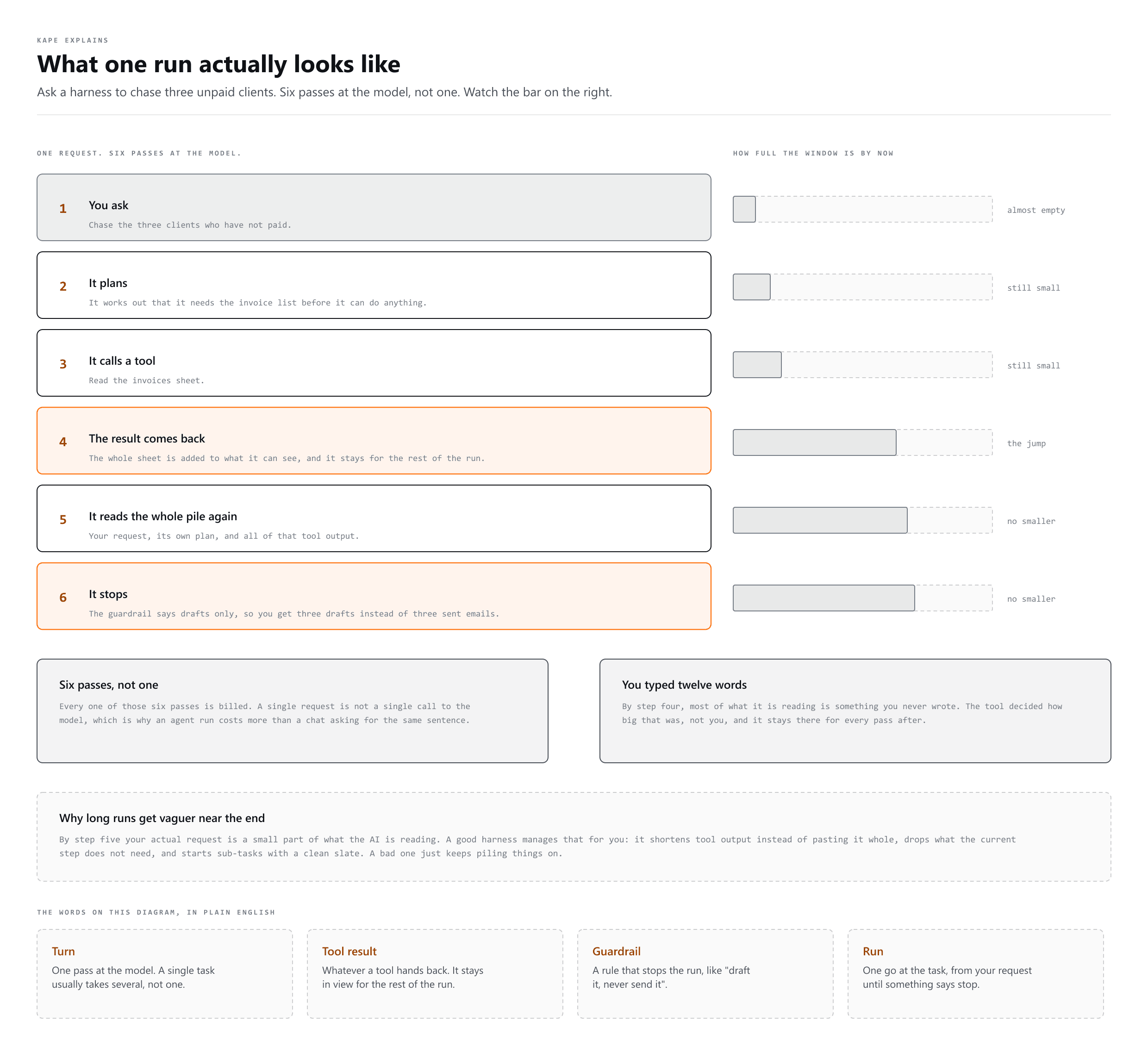Click 'It reads the whole pile again' card
The width and height of the screenshot is (1148, 1059).
coord(374,518)
